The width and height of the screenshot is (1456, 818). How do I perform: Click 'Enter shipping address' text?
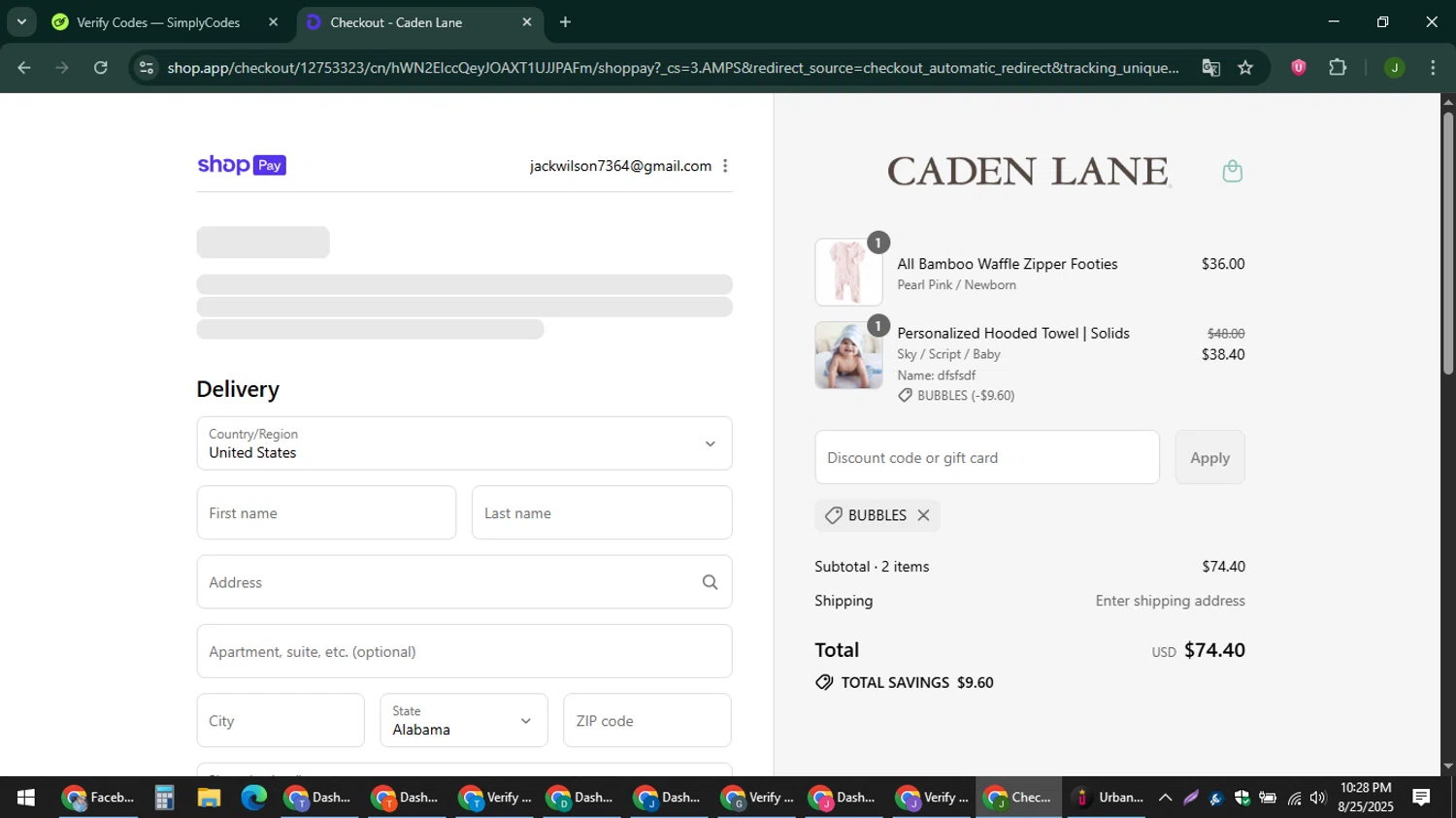(x=1170, y=601)
